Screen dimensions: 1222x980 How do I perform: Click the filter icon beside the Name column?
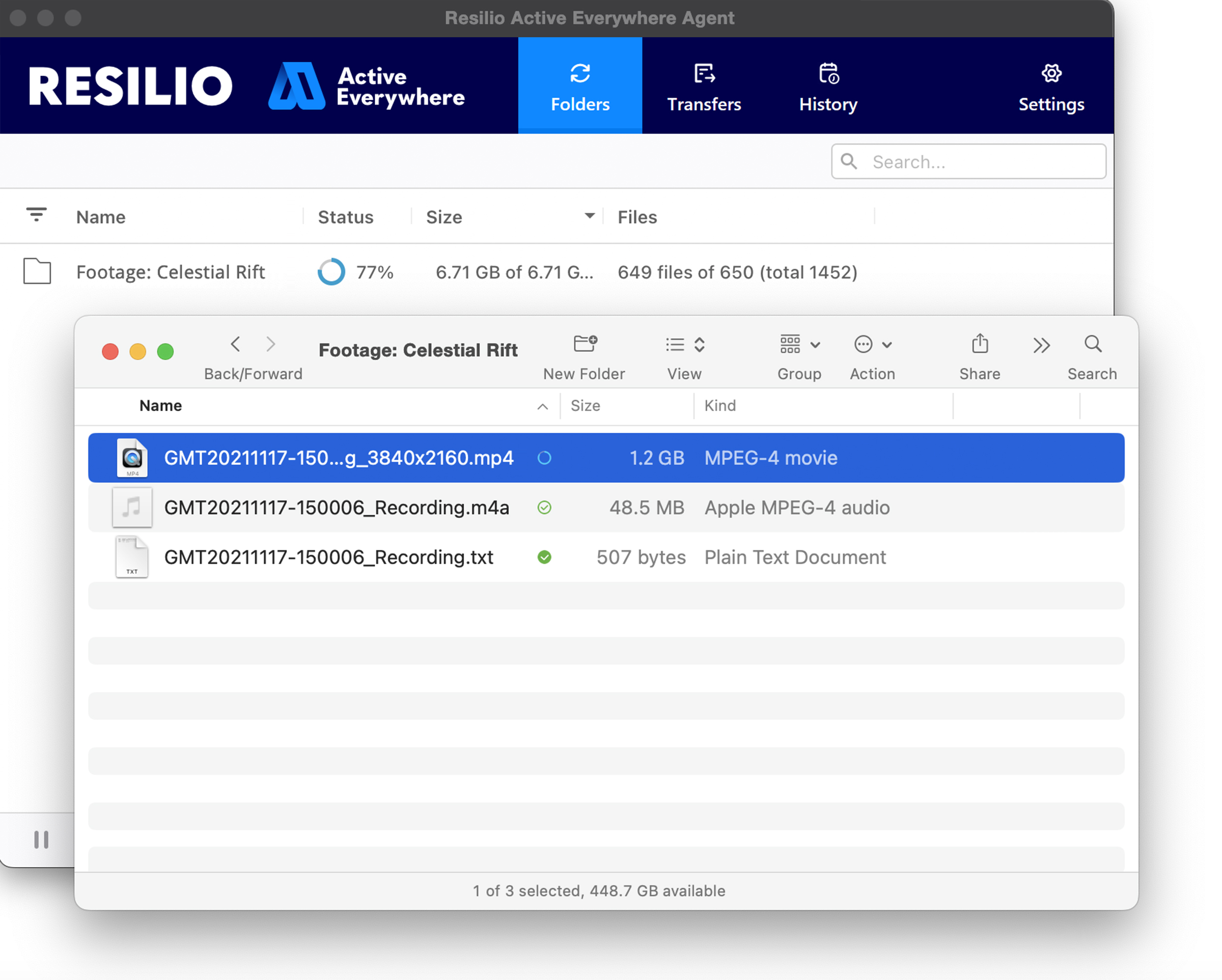(x=36, y=215)
